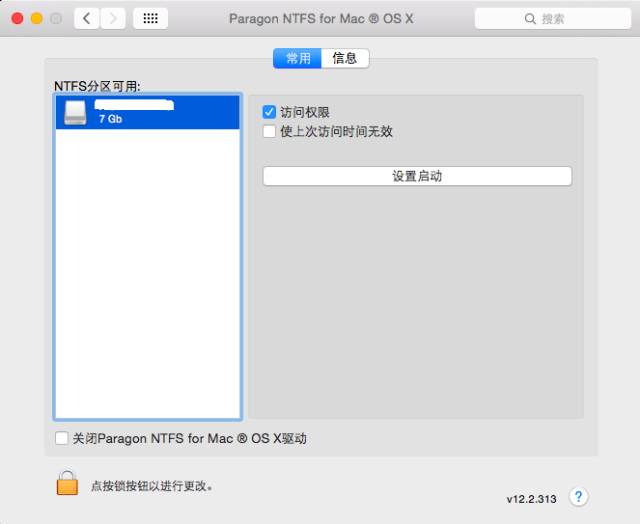Open help with the question mark button

578,497
